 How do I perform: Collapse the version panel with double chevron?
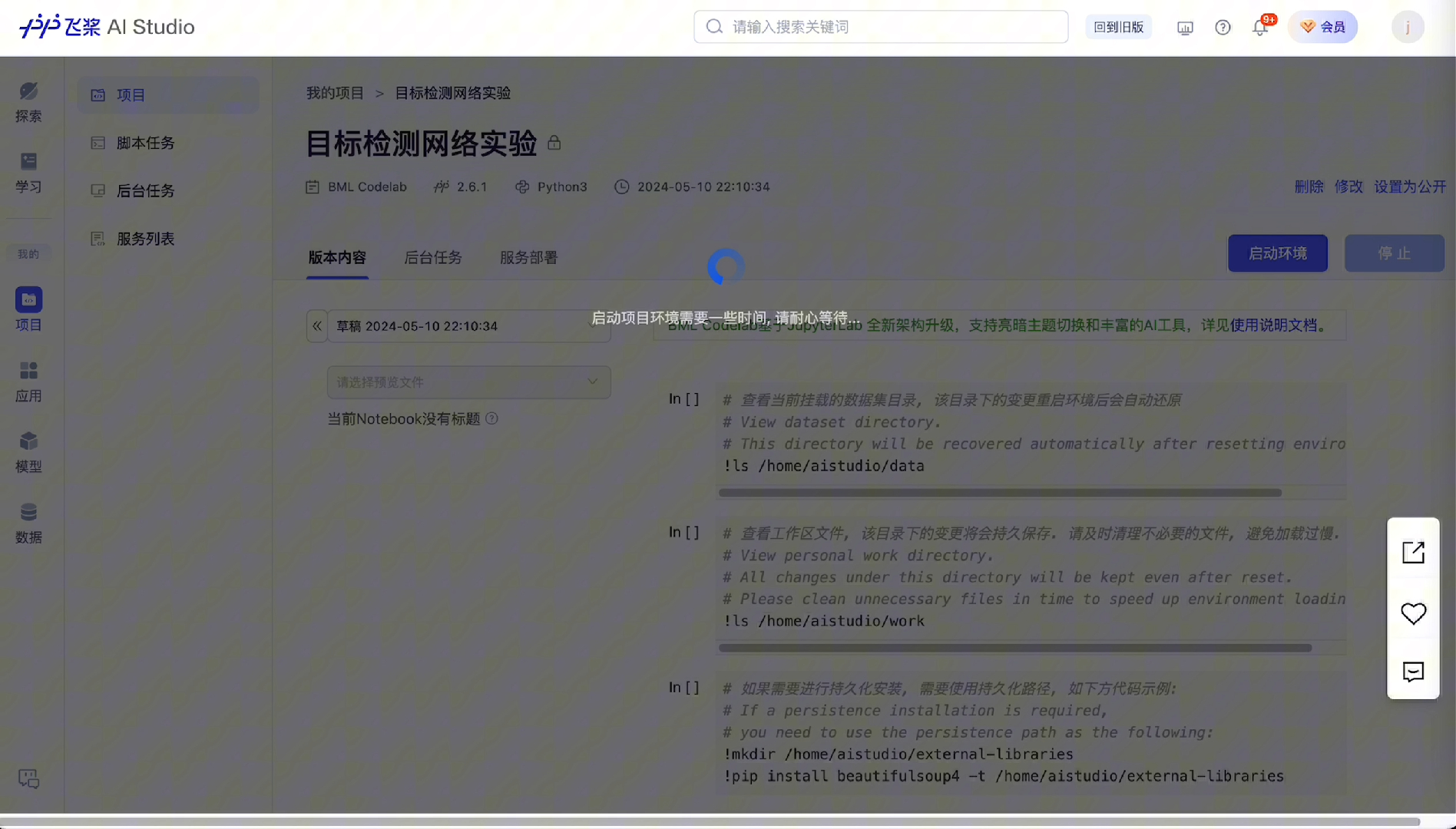(316, 326)
